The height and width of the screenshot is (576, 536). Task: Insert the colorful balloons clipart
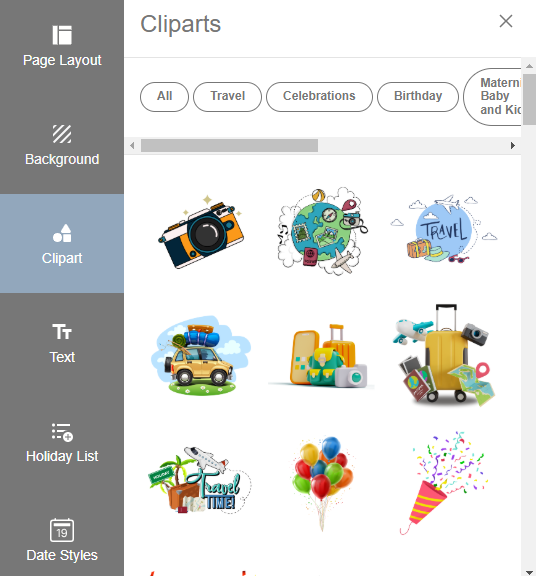tap(322, 483)
